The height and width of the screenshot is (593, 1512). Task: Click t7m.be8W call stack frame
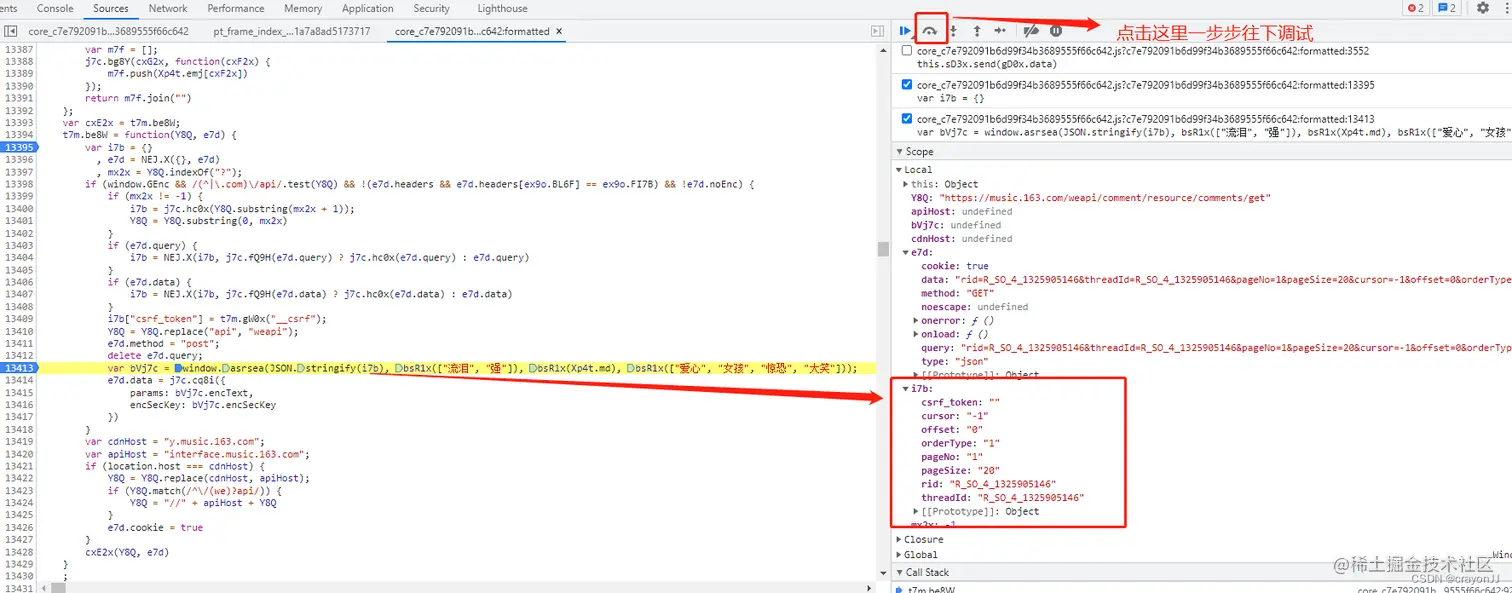click(932, 589)
